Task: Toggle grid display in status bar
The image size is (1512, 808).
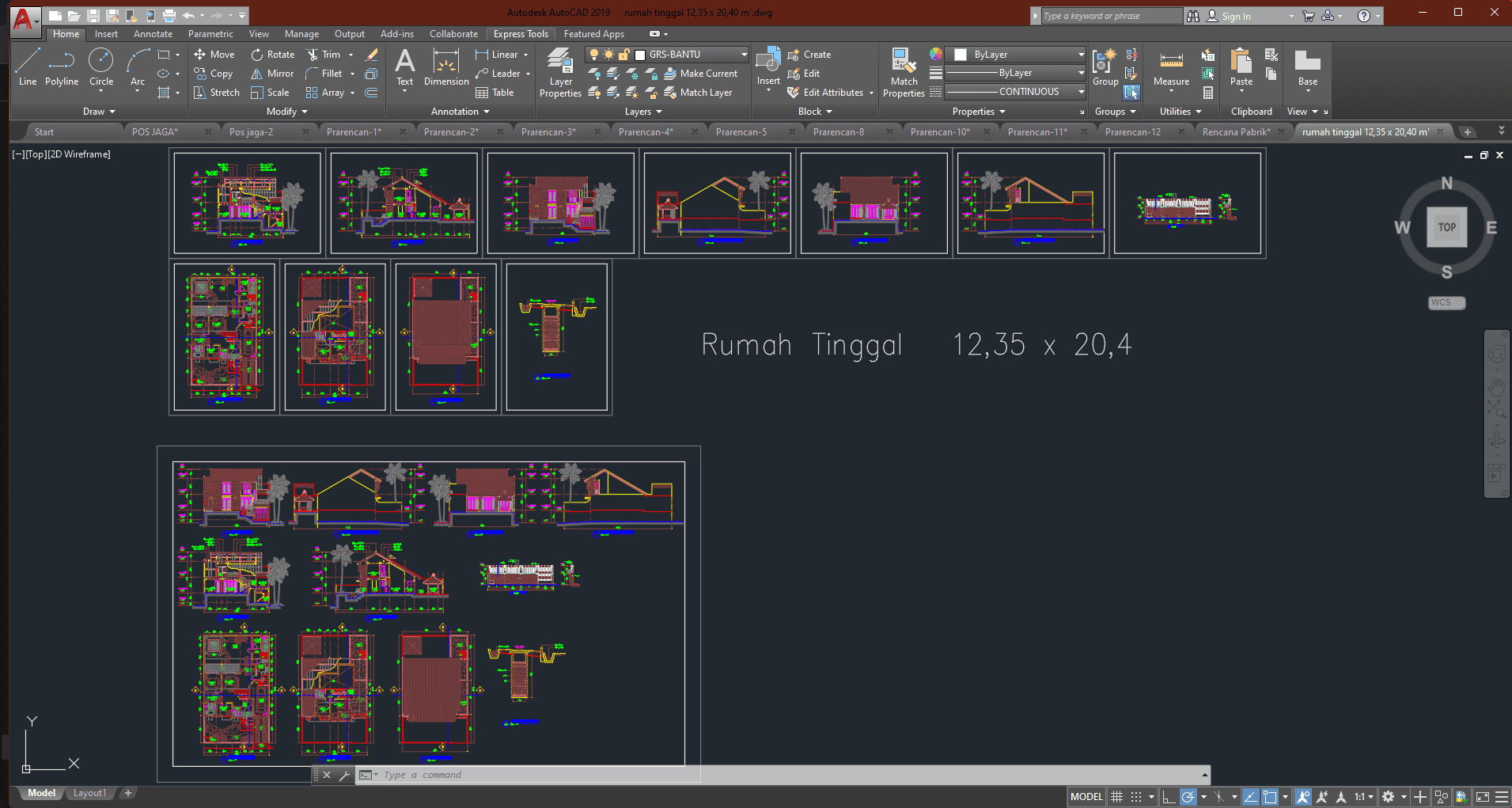Action: tap(1117, 797)
